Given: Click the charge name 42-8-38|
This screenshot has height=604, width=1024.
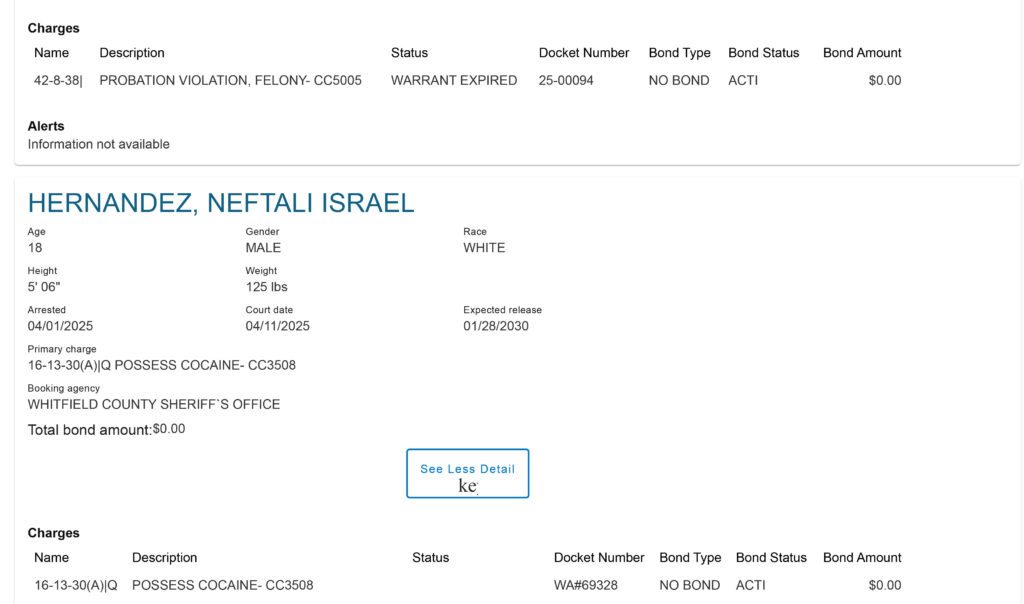Looking at the screenshot, I should coord(58,80).
